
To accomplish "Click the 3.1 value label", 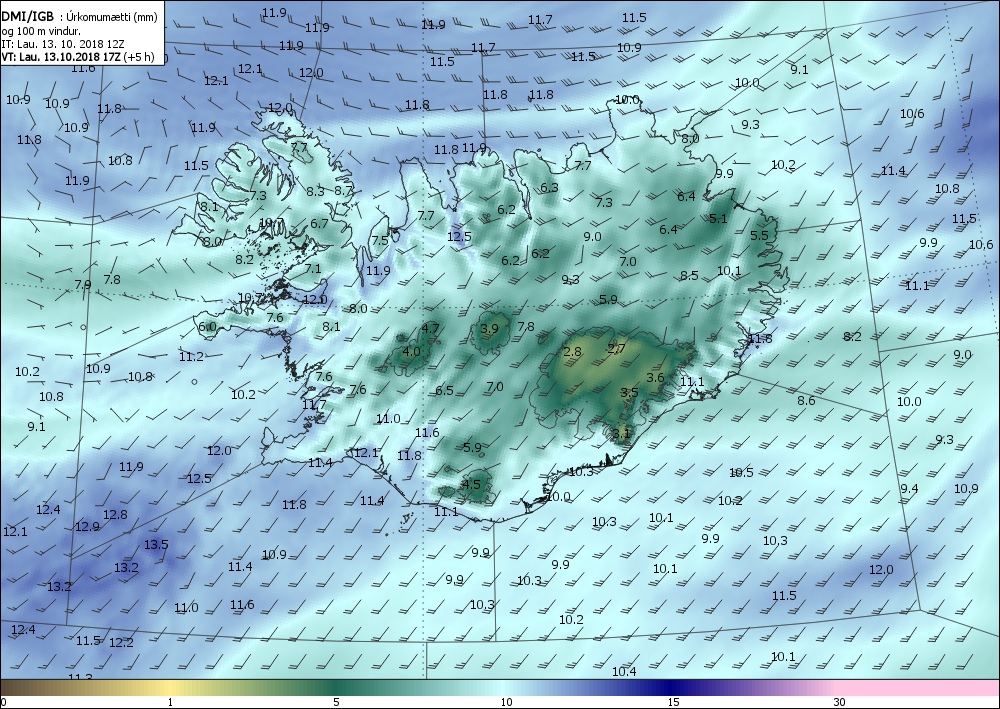I will (621, 434).
